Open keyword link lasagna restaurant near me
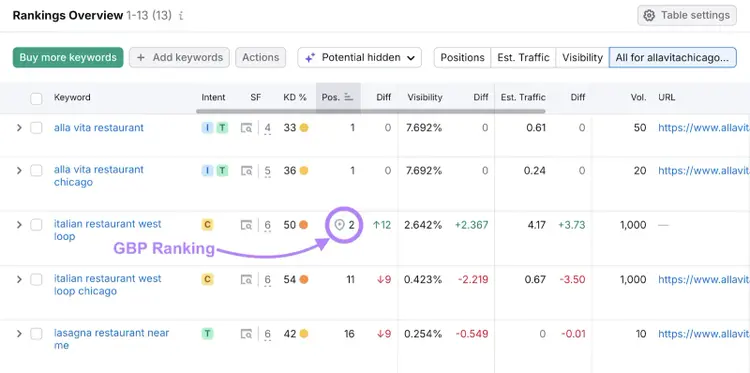The height and width of the screenshot is (373, 750). (111, 339)
